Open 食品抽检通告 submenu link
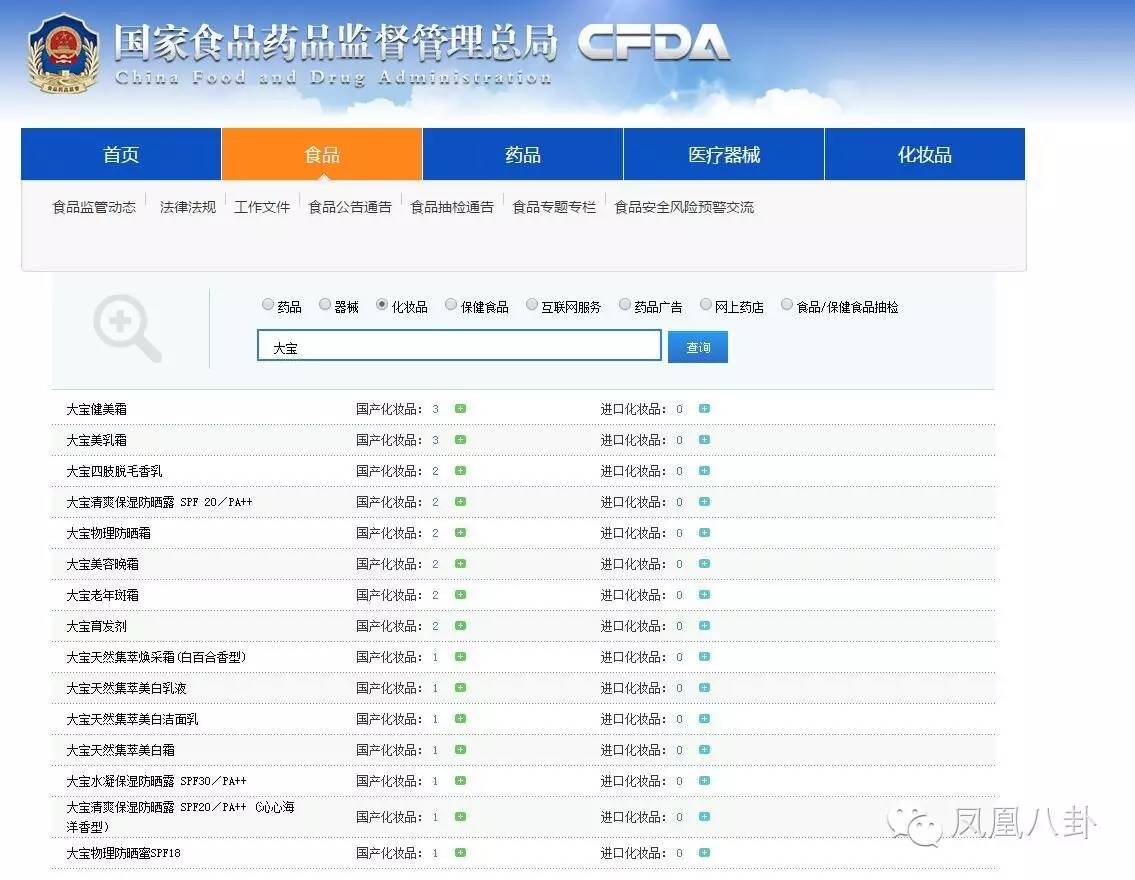Viewport: 1135px width, 880px height. click(x=452, y=207)
